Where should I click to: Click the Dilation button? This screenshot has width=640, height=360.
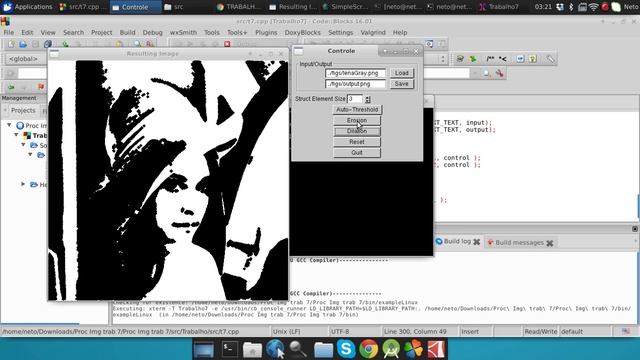pos(357,131)
